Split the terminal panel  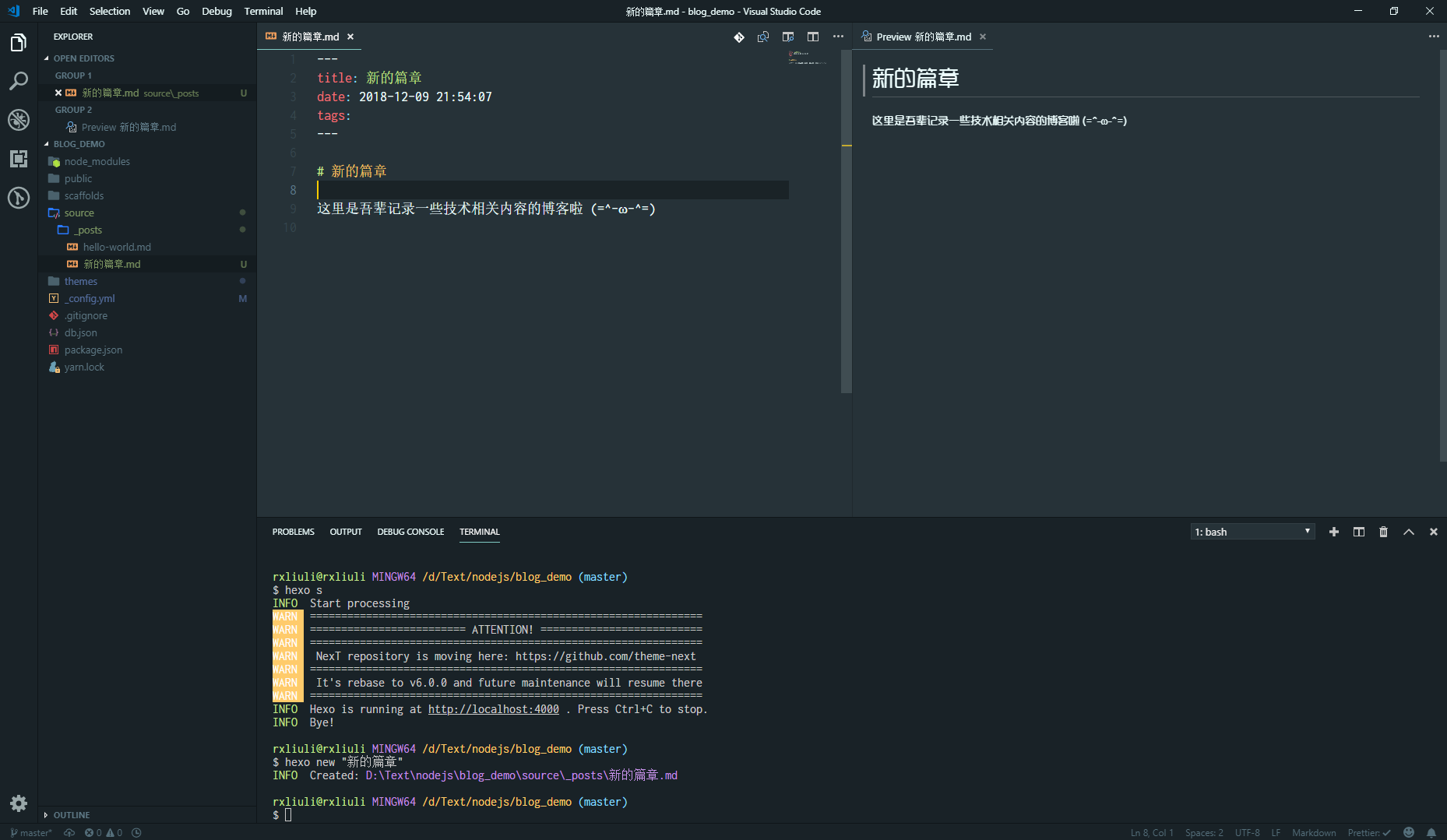click(1359, 532)
